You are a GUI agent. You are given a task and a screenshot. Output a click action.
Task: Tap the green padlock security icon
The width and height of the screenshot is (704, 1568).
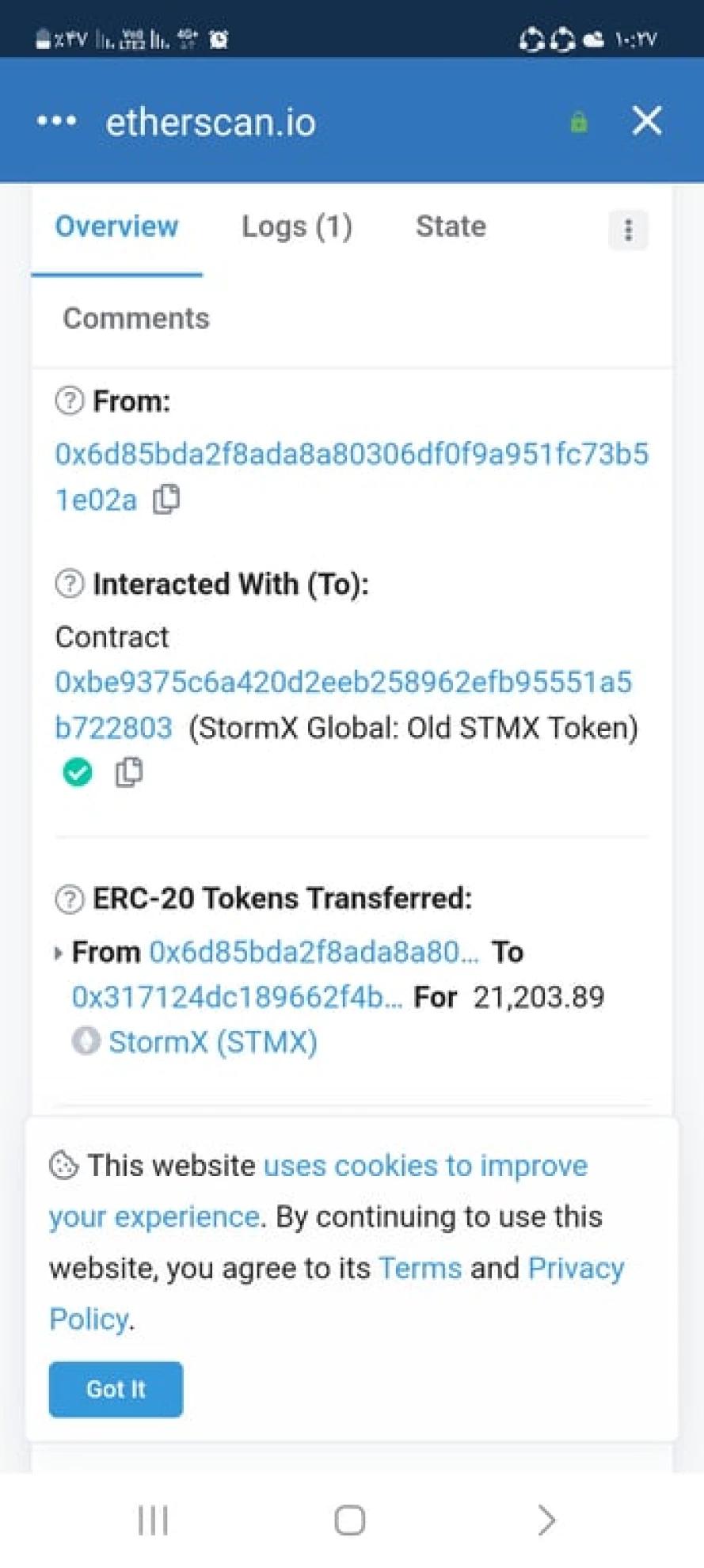tap(579, 122)
